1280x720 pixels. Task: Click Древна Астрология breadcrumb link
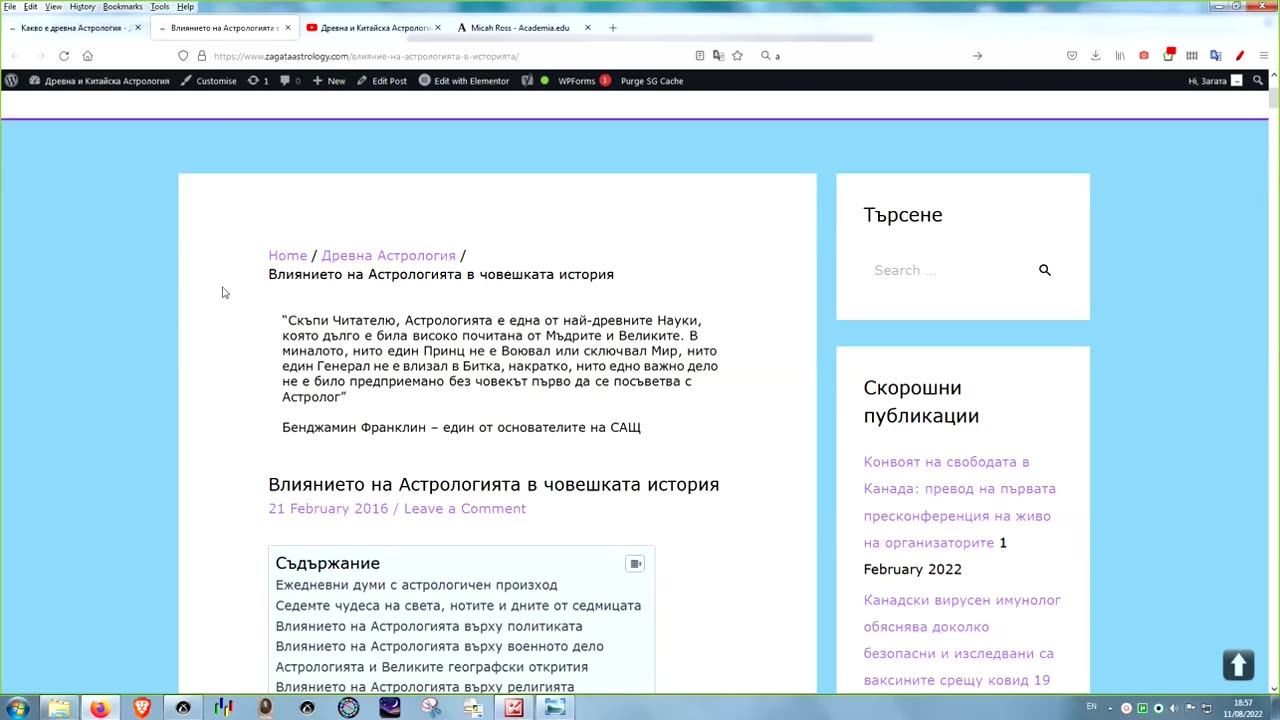coord(388,256)
